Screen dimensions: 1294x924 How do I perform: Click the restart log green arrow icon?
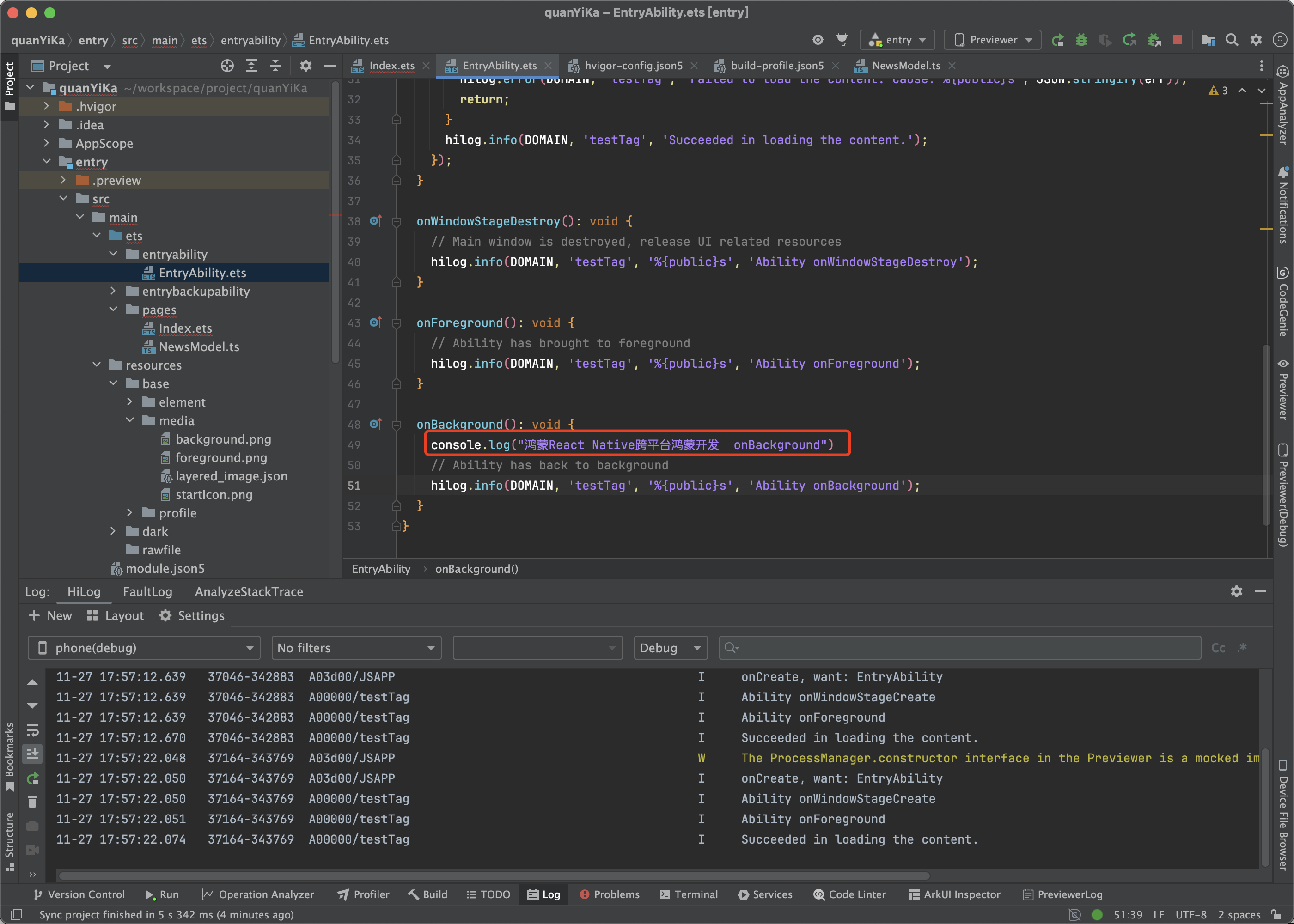coord(32,778)
